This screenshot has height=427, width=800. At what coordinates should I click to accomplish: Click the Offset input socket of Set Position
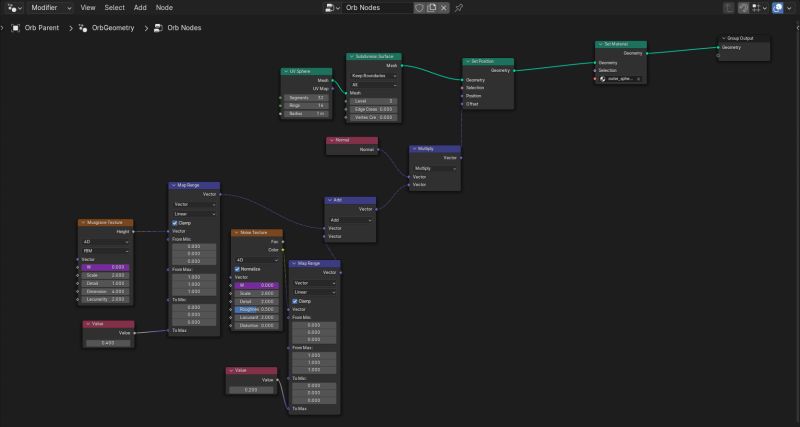coord(463,104)
